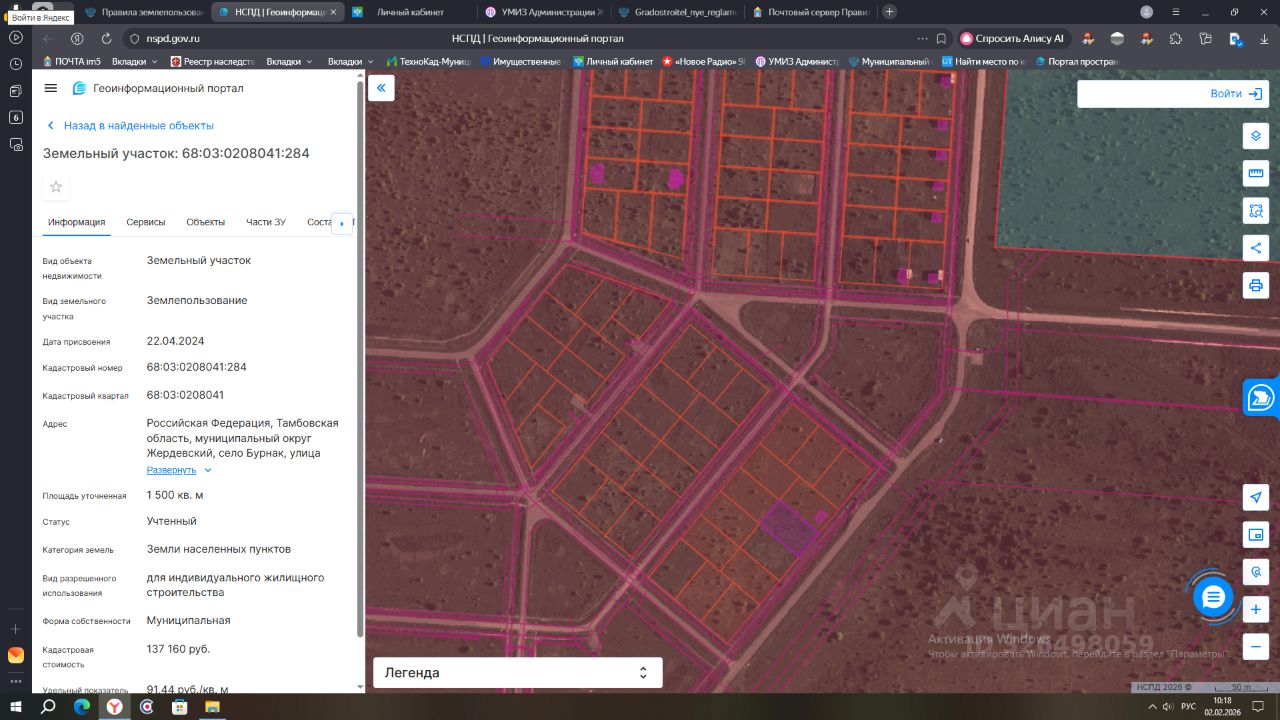This screenshot has height=720, width=1280.
Task: Select the ruler measurement tool
Action: point(1256,173)
